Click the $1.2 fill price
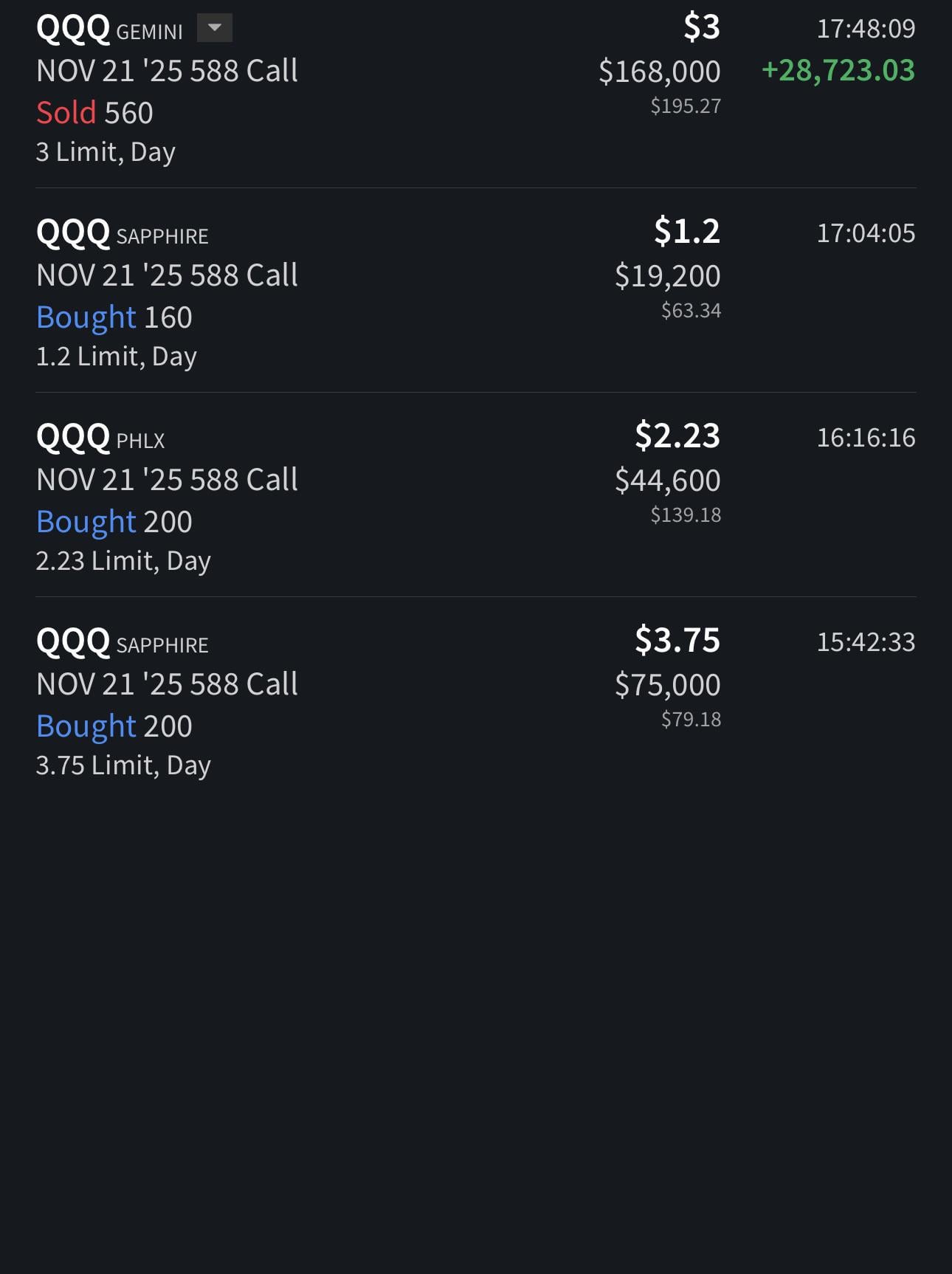952x1274 pixels. click(686, 231)
